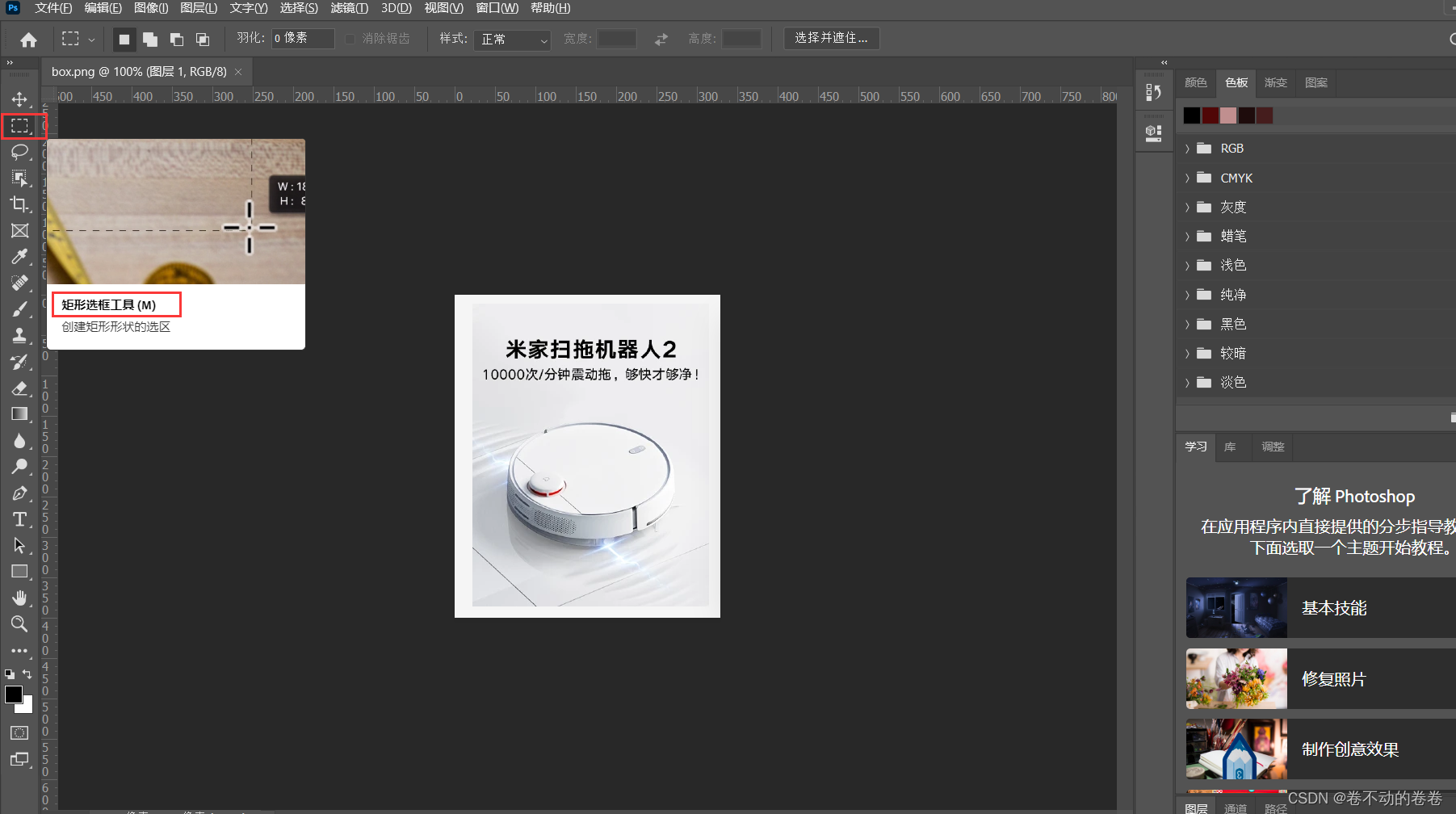Screen dimensions: 1456x814
Task: Choose Intersect with Selection mode
Action: point(202,39)
